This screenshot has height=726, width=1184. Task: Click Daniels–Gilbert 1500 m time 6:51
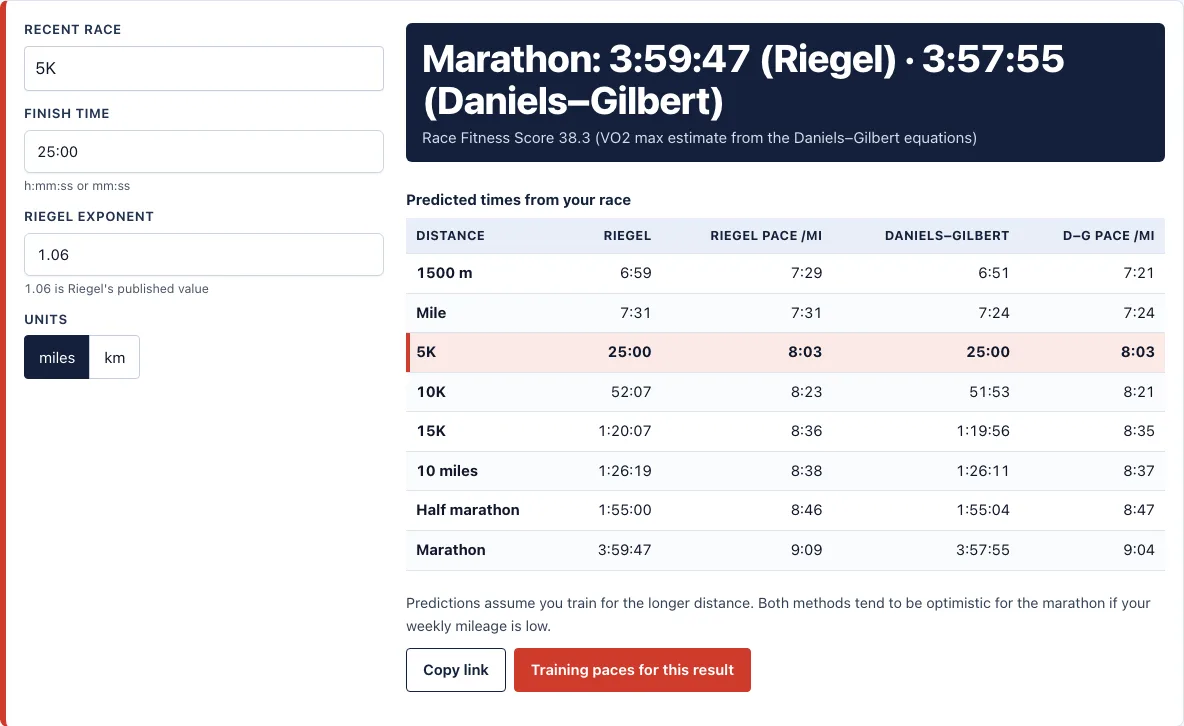tap(994, 273)
